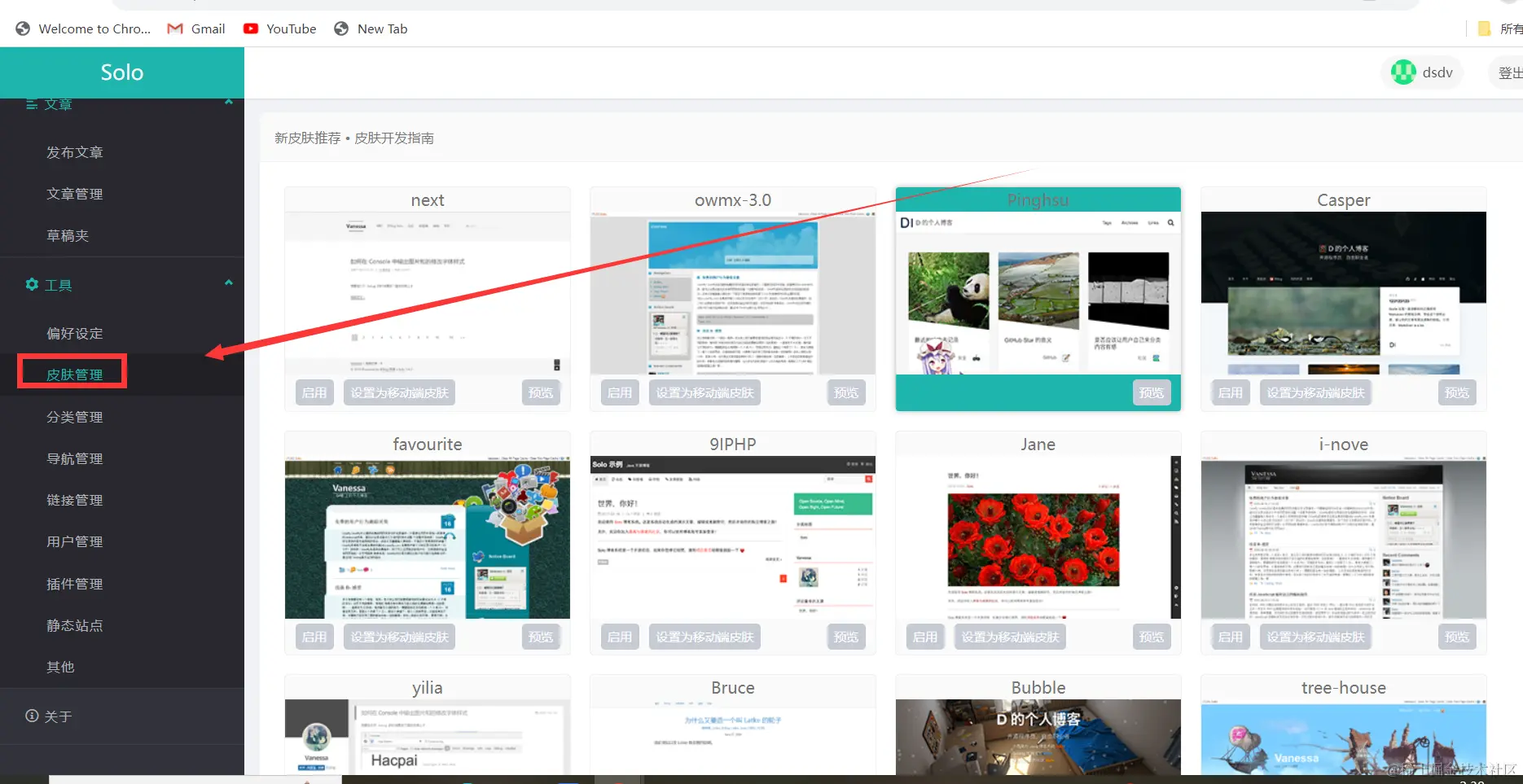Image resolution: width=1523 pixels, height=784 pixels.
Task: Click the Bruce skin title
Action: tap(733, 688)
